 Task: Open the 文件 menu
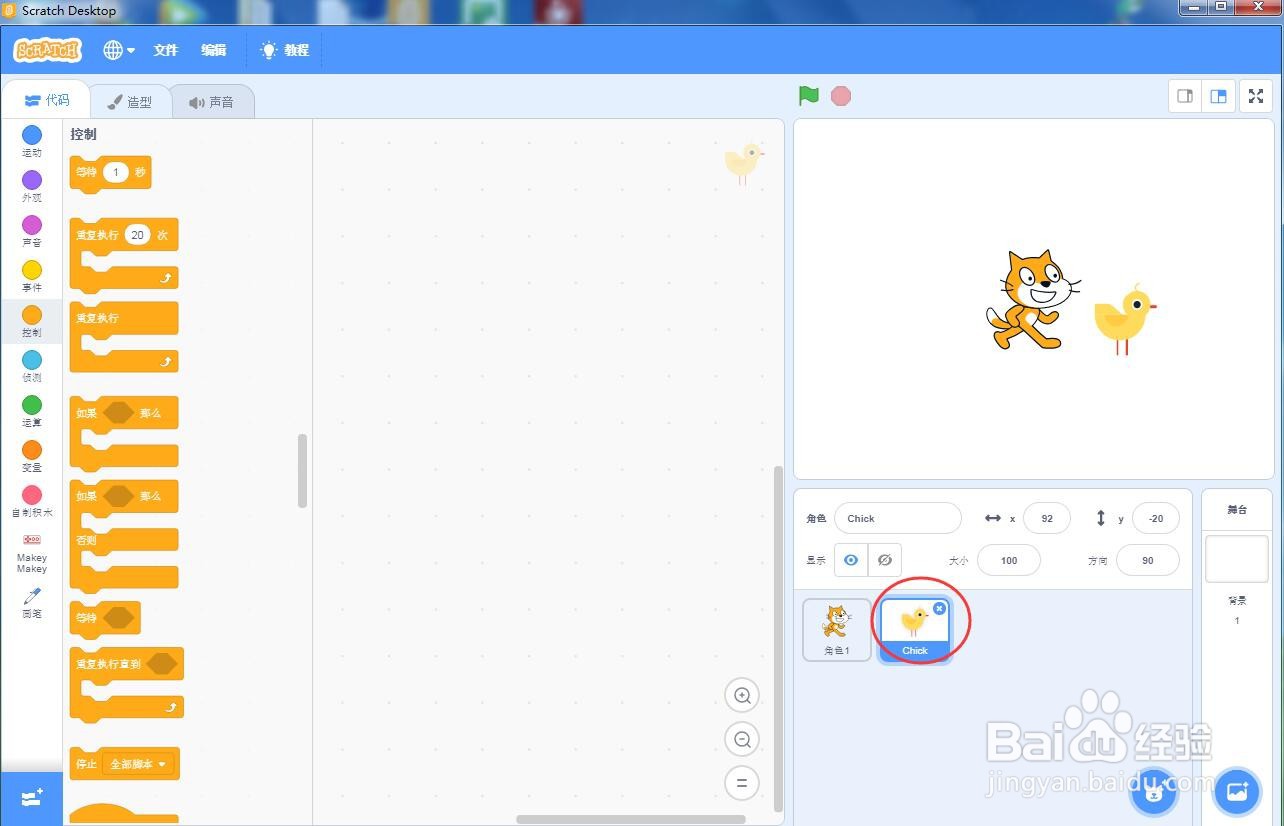[x=165, y=50]
